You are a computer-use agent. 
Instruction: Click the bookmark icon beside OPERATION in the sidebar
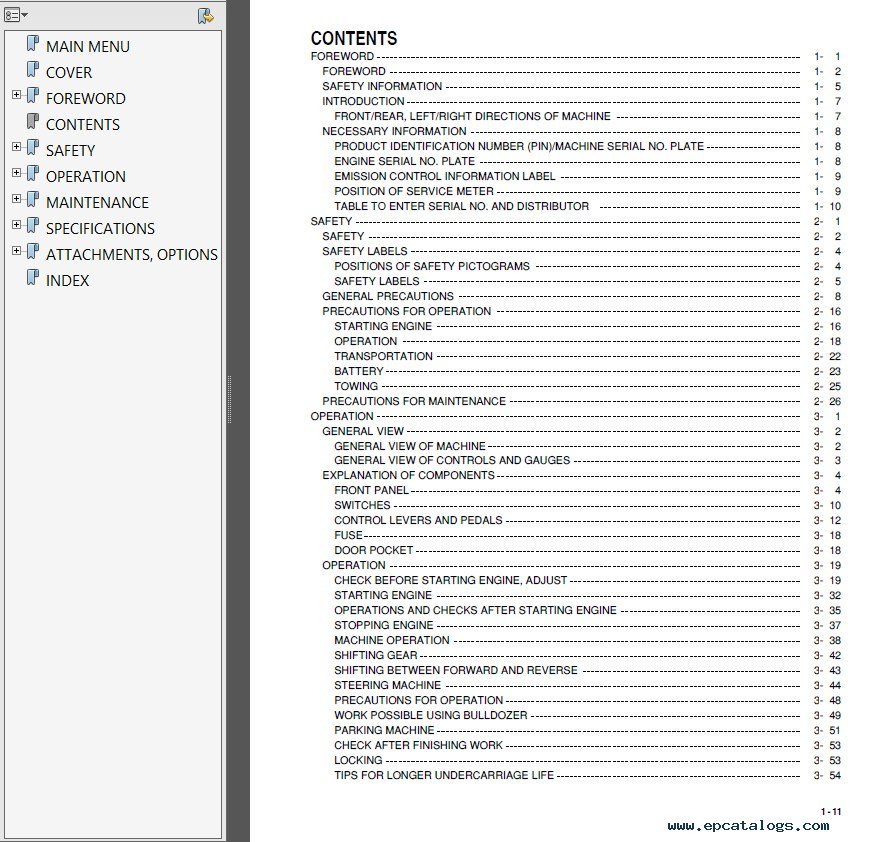(x=33, y=174)
